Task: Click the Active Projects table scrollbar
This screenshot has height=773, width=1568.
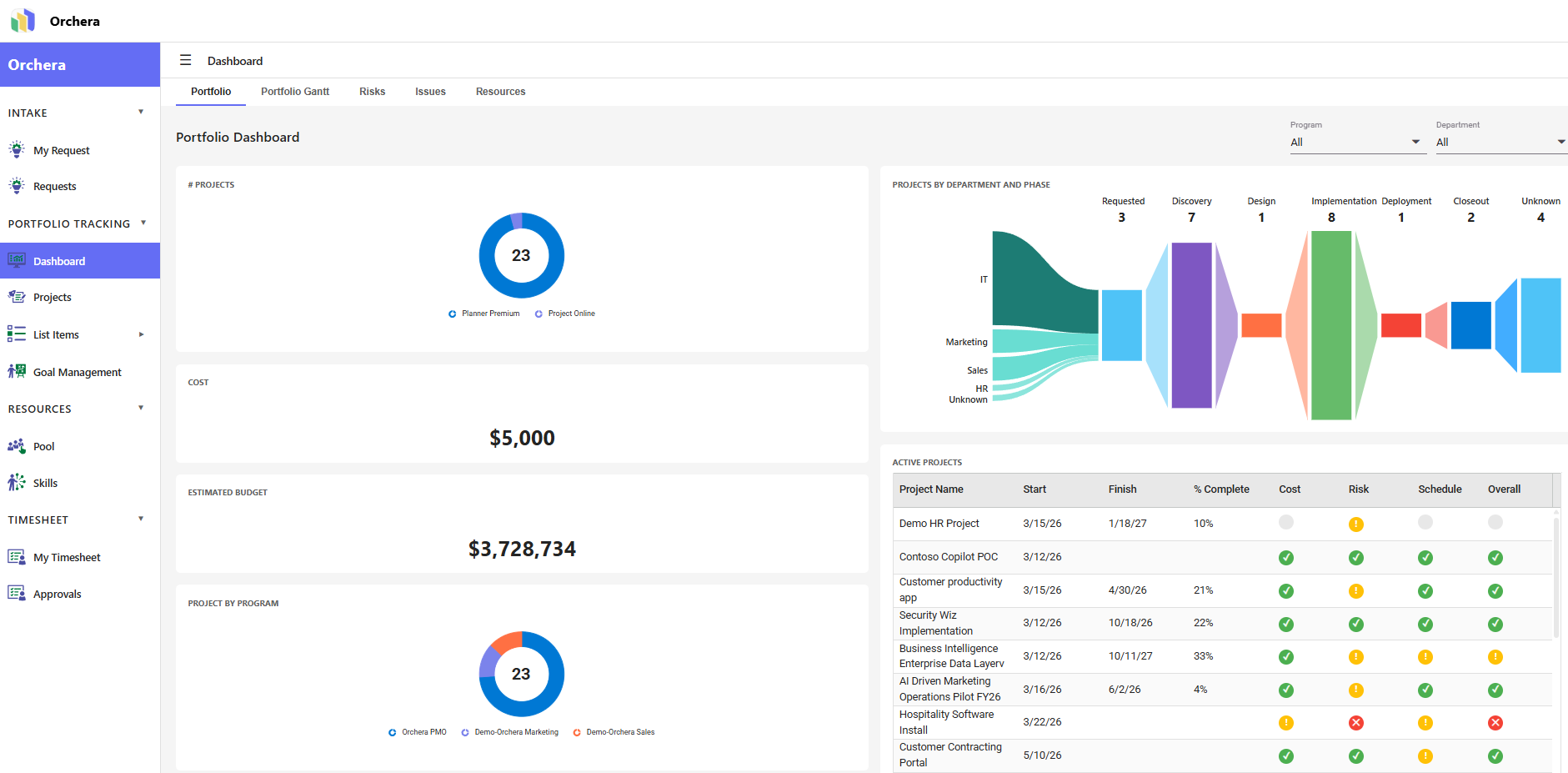Action: tap(1555, 577)
